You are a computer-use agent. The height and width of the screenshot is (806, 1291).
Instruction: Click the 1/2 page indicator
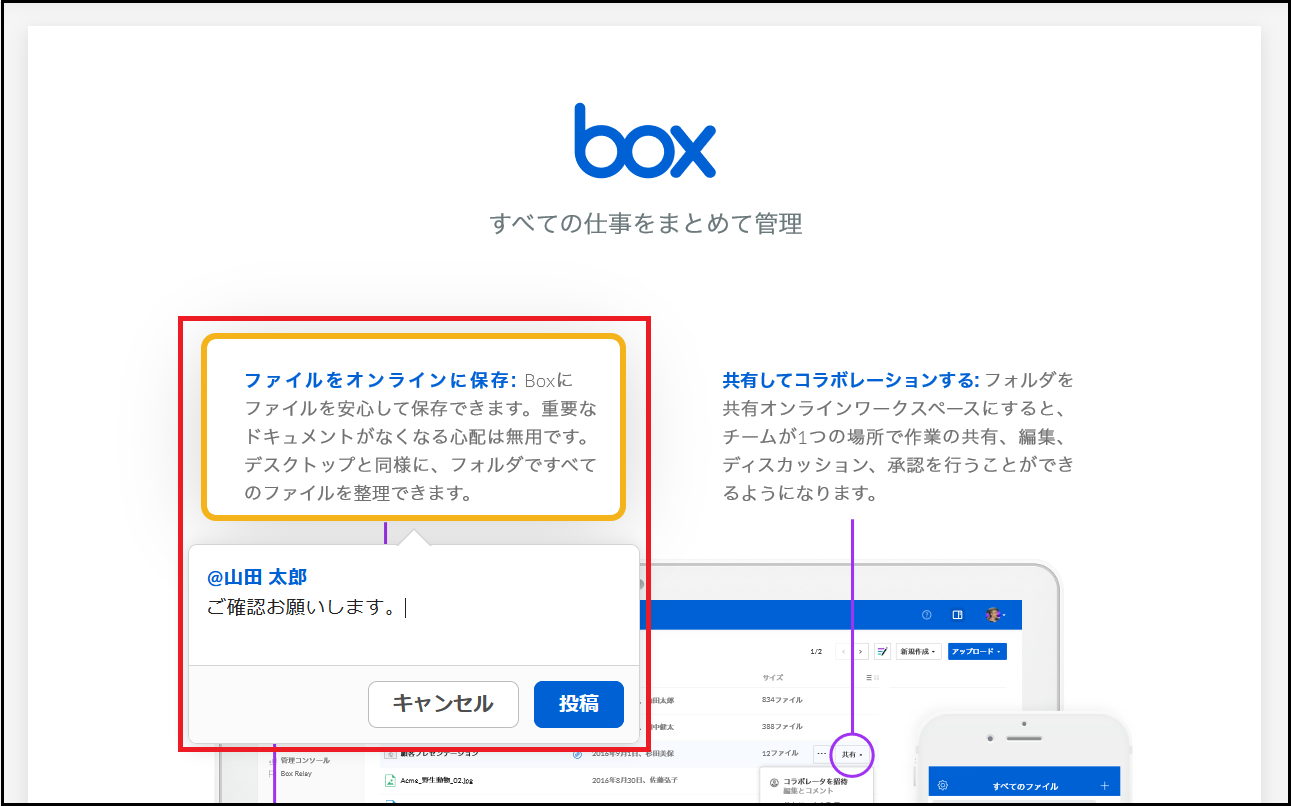(x=816, y=652)
